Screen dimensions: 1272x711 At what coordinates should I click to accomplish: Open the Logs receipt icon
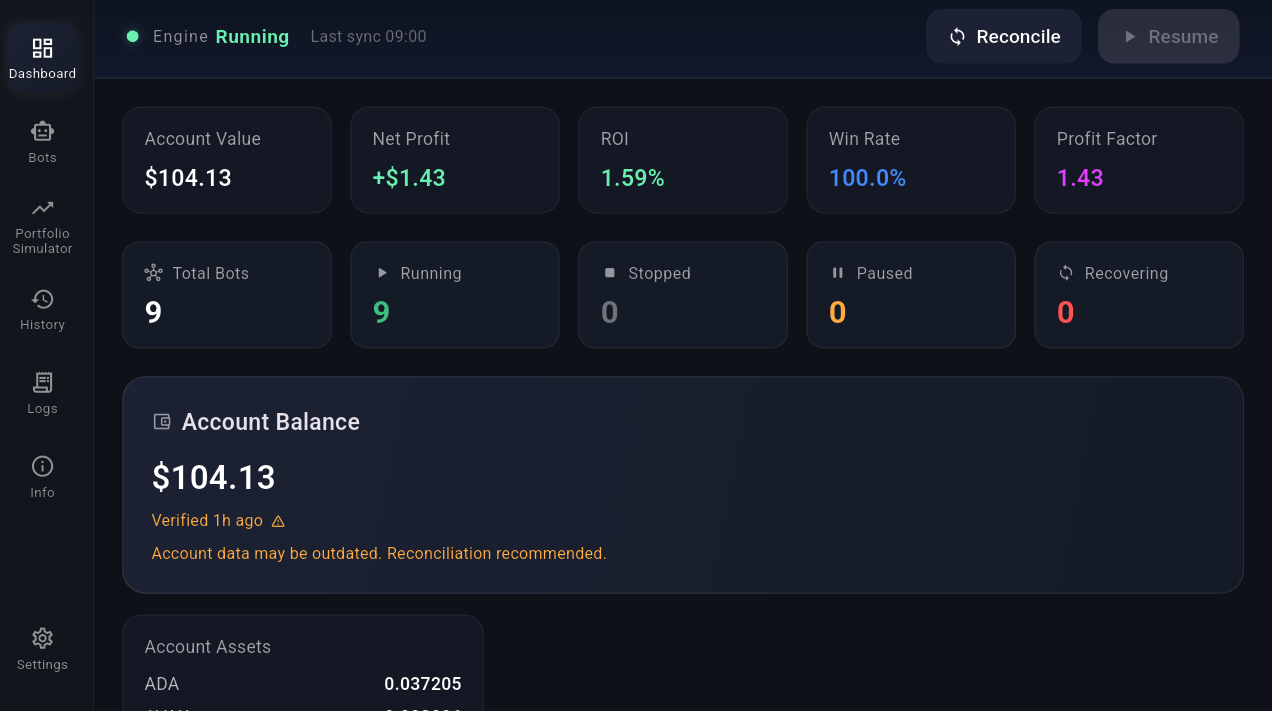(x=42, y=382)
